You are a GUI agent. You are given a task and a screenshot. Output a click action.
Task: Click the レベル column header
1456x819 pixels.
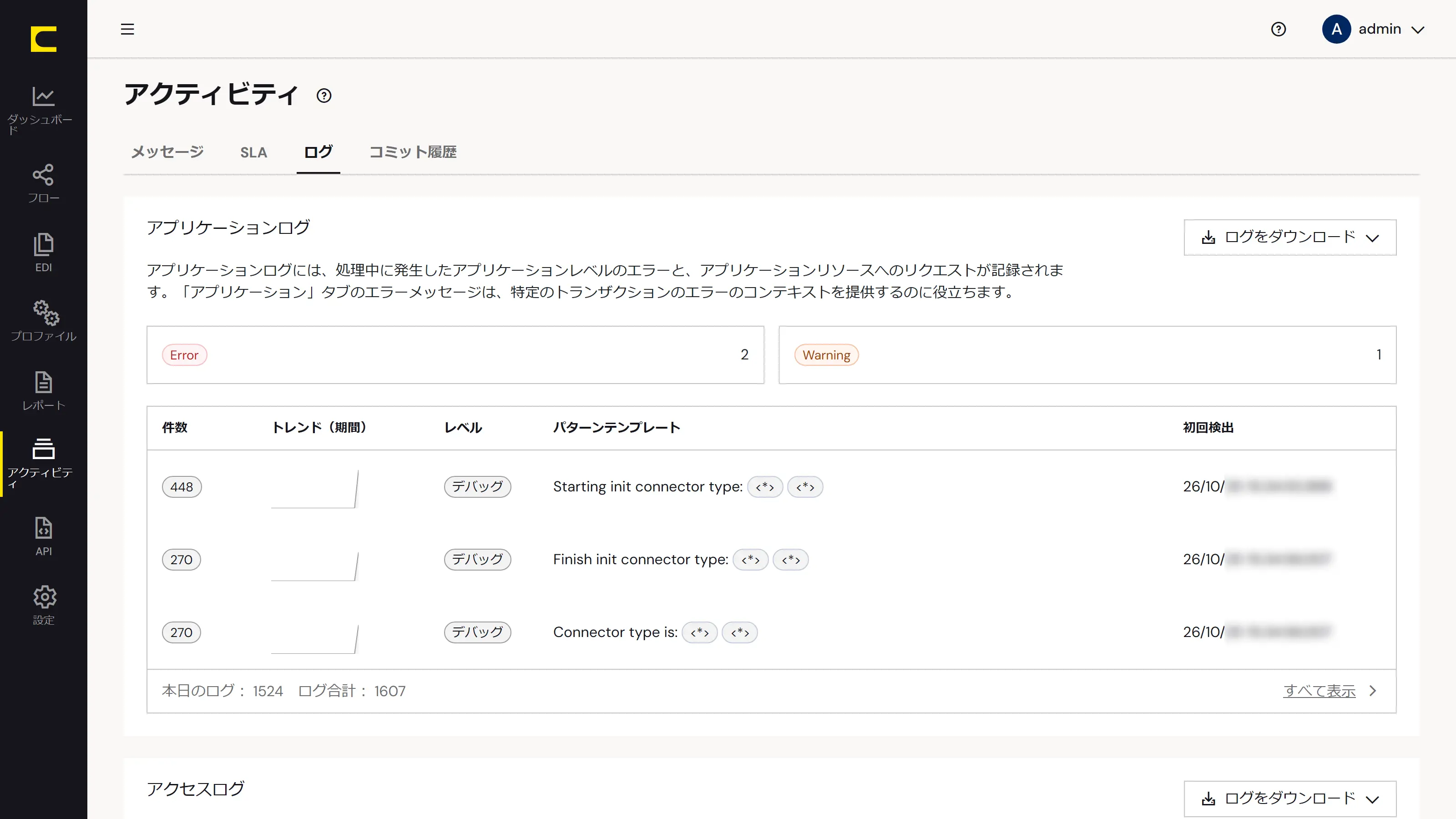click(x=463, y=428)
